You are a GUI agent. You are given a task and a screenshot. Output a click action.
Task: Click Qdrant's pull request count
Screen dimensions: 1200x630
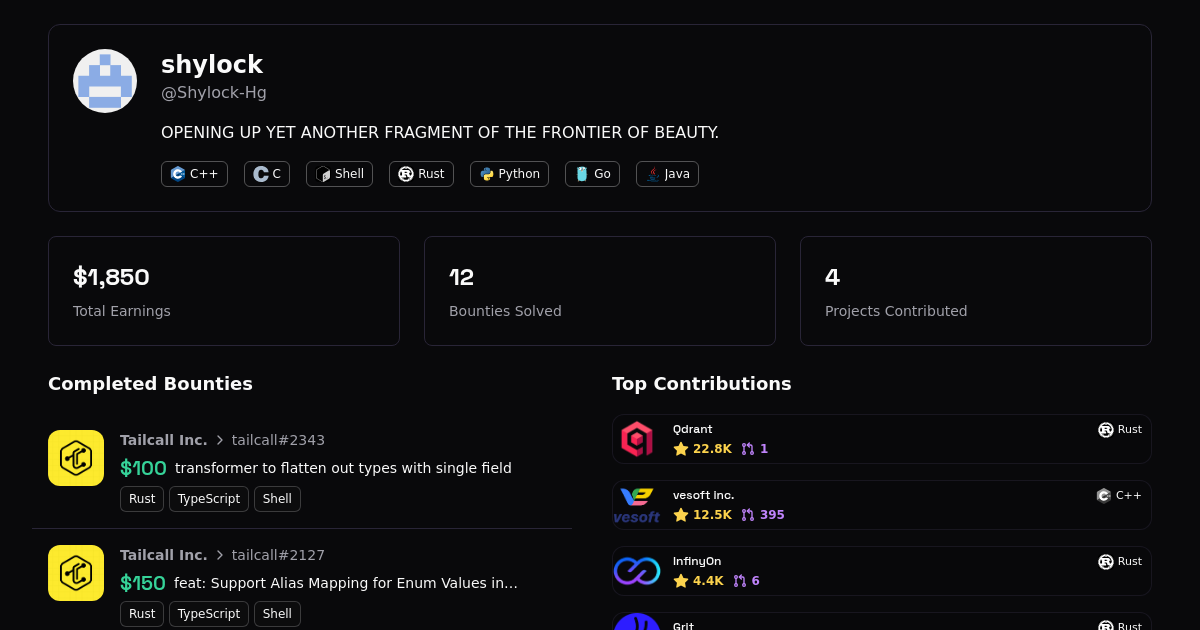[x=755, y=449]
